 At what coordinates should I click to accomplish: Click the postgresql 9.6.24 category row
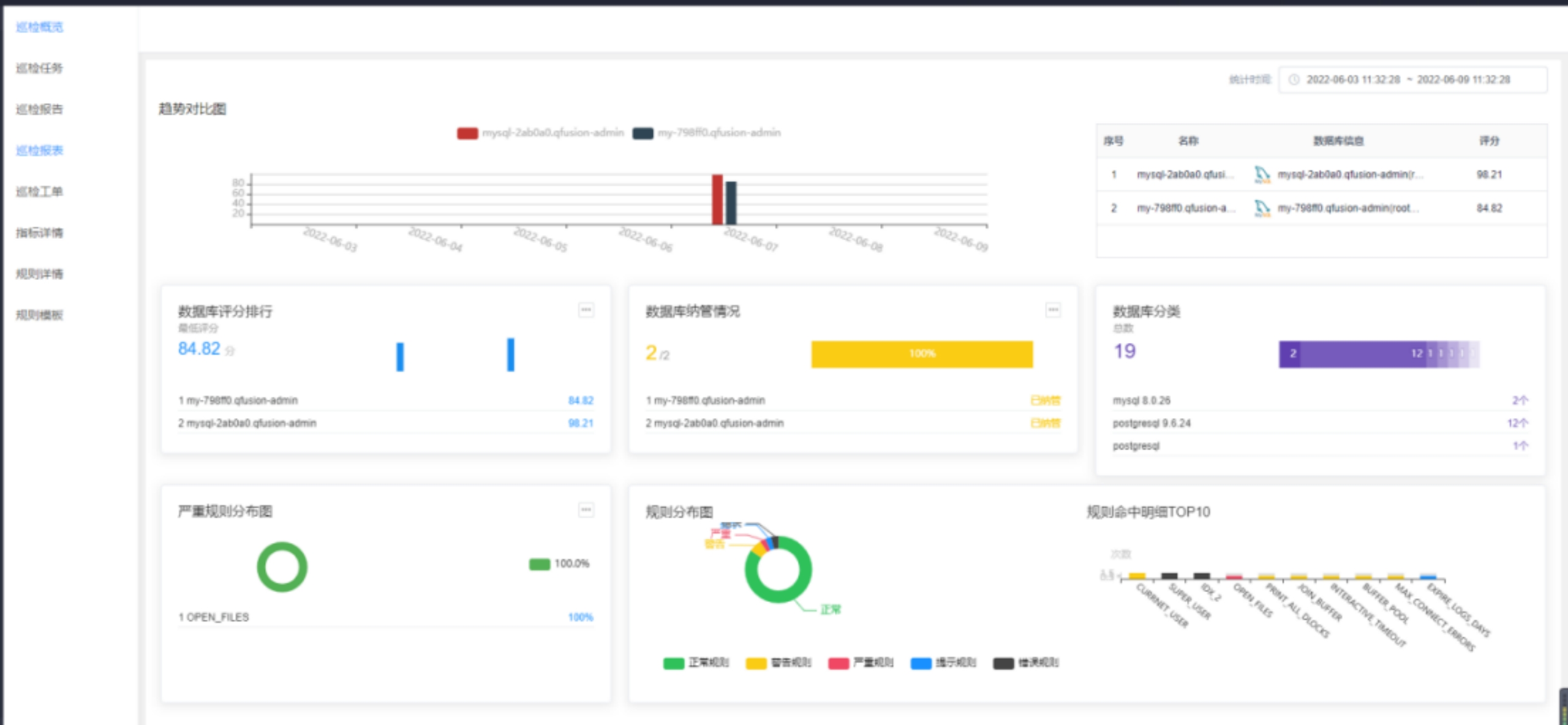(1320, 423)
